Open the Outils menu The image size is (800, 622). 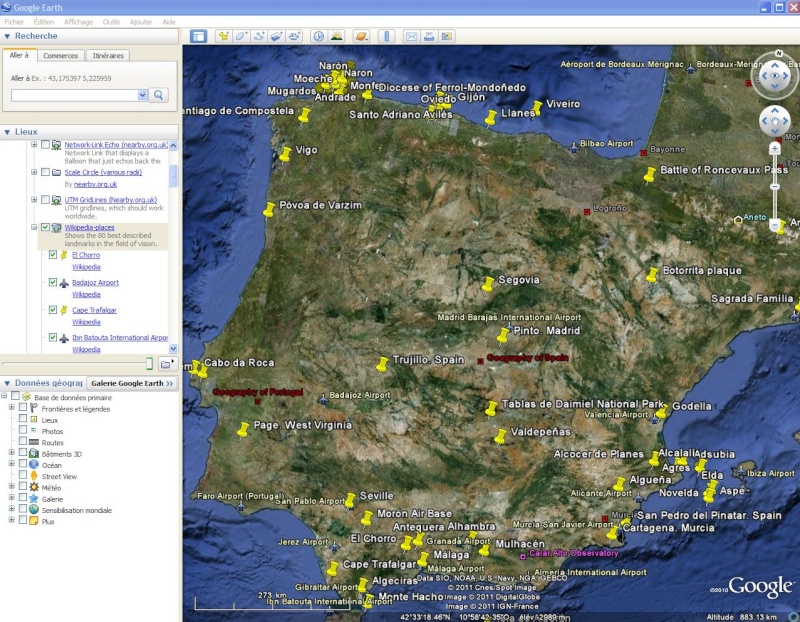[111, 22]
